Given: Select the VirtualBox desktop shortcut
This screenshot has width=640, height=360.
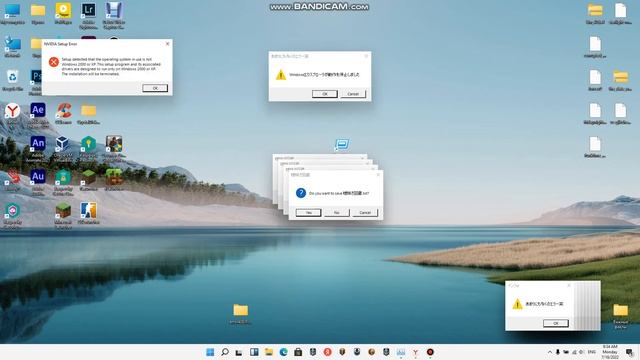Looking at the screenshot, I should (62, 143).
